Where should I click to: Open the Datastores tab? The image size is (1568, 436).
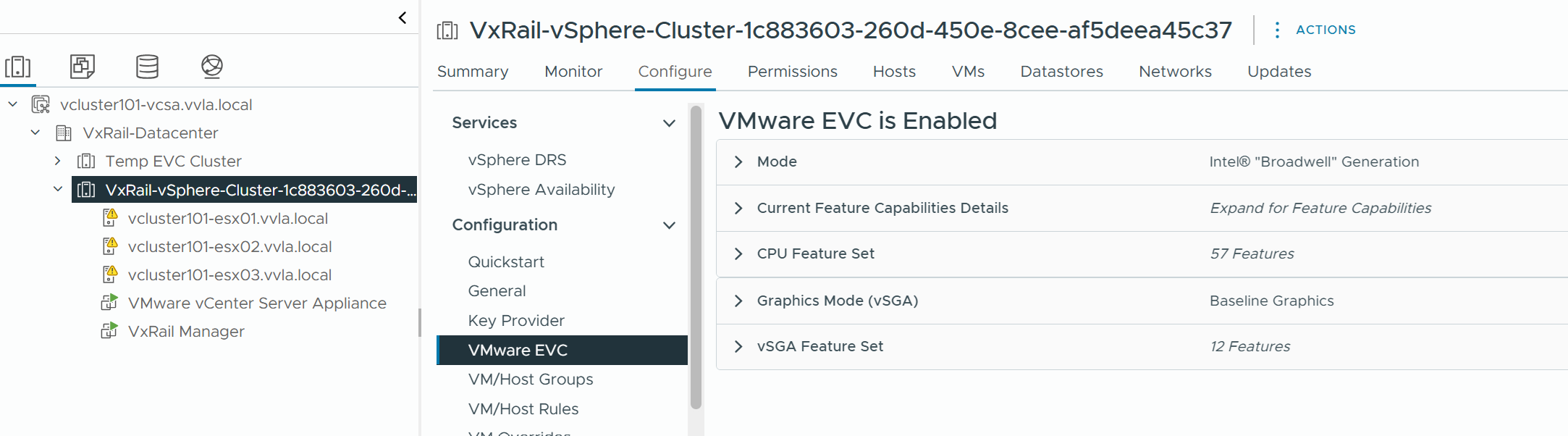[1061, 72]
